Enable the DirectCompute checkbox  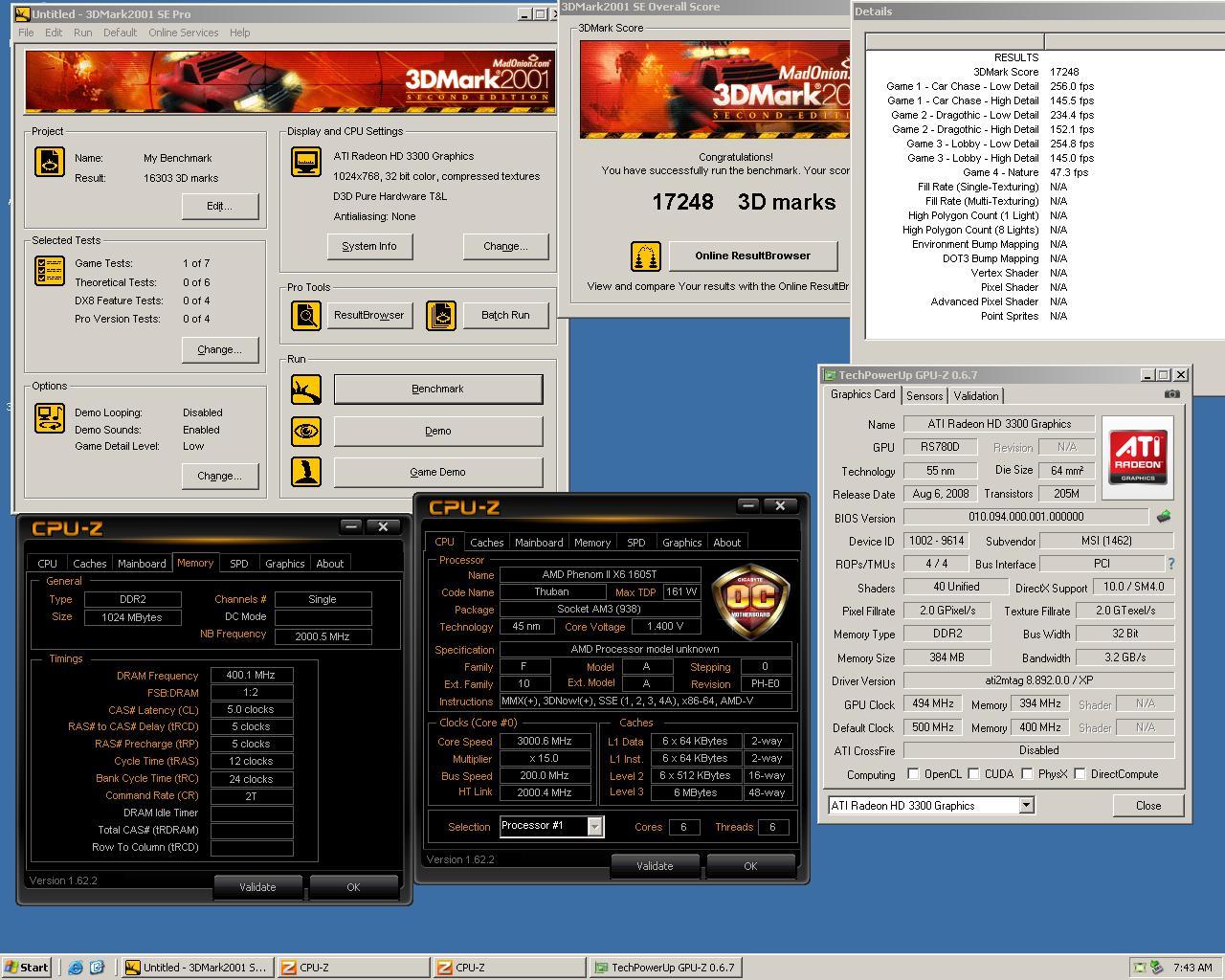[1080, 774]
